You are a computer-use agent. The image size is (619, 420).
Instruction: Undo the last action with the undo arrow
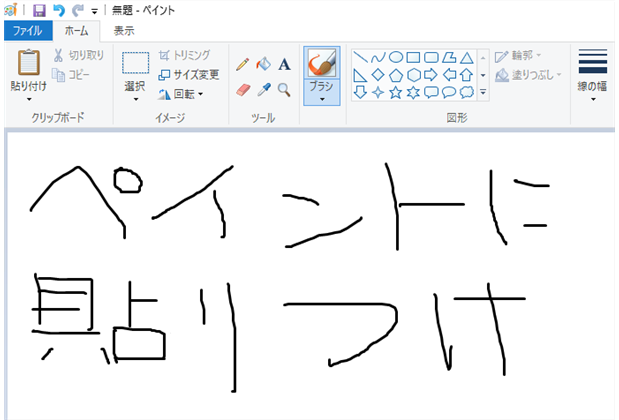59,10
